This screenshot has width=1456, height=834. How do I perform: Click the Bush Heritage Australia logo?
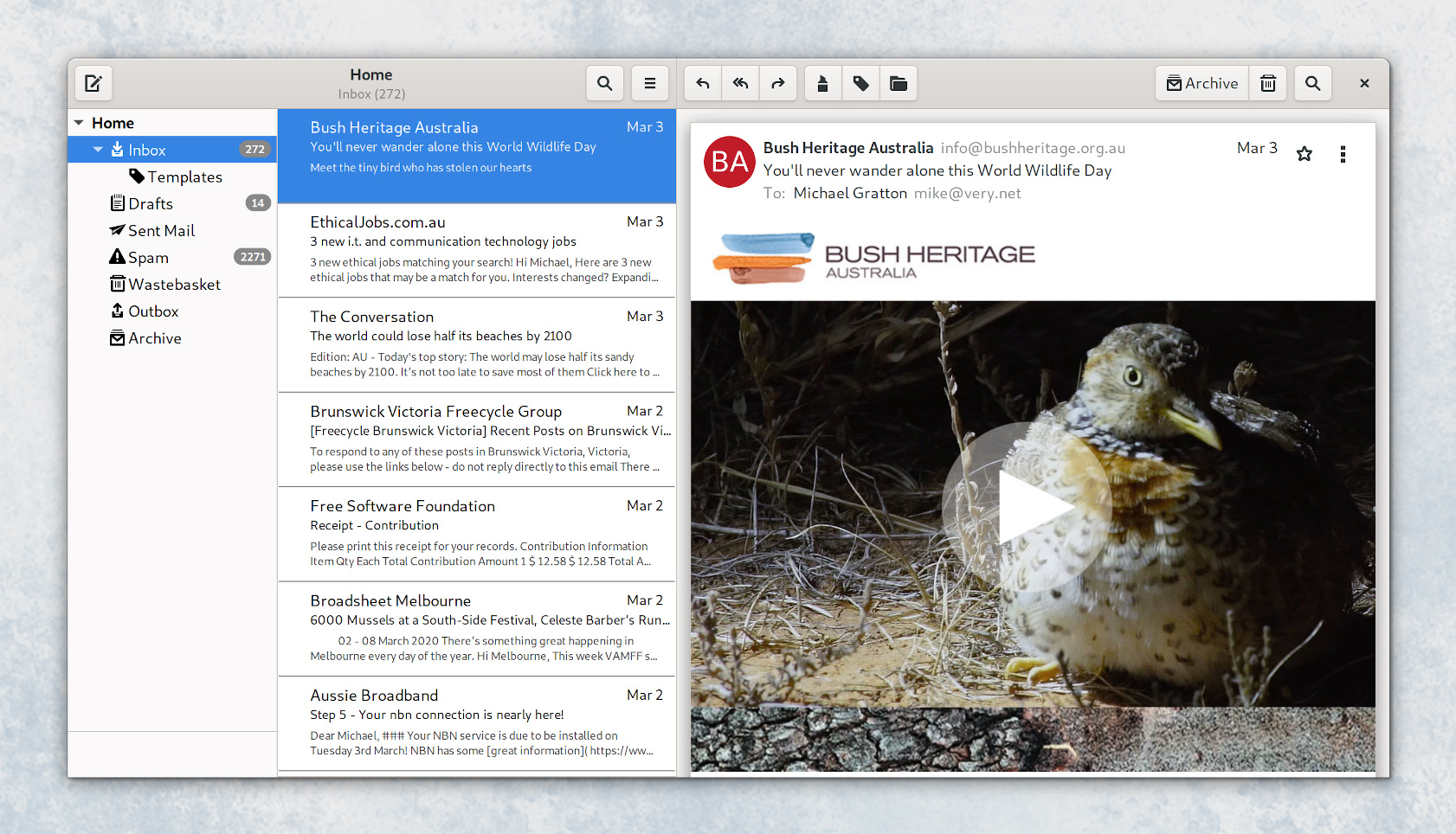(x=873, y=258)
